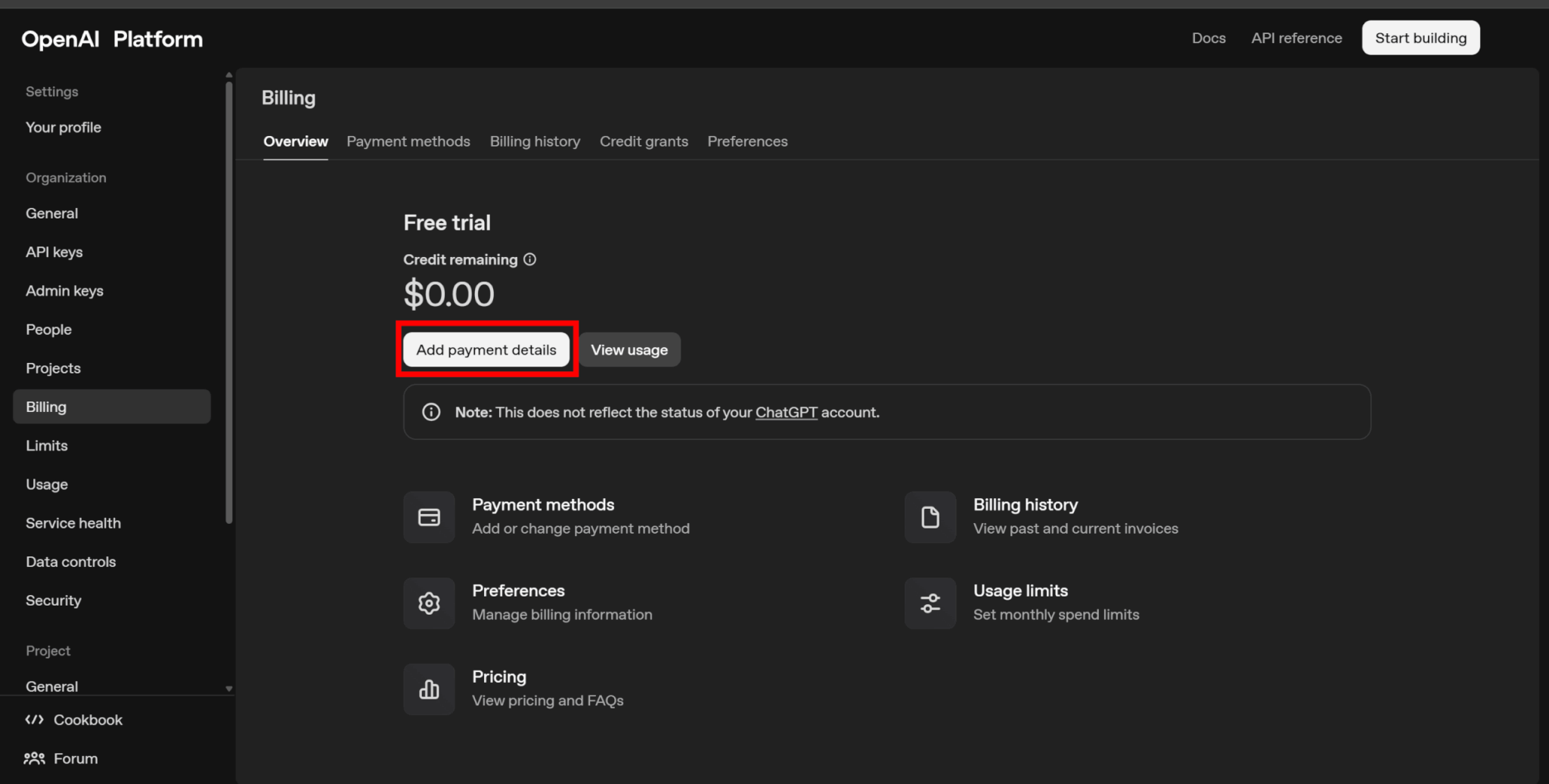Viewport: 1549px width, 784px height.
Task: Click the View usage button
Action: tap(629, 350)
